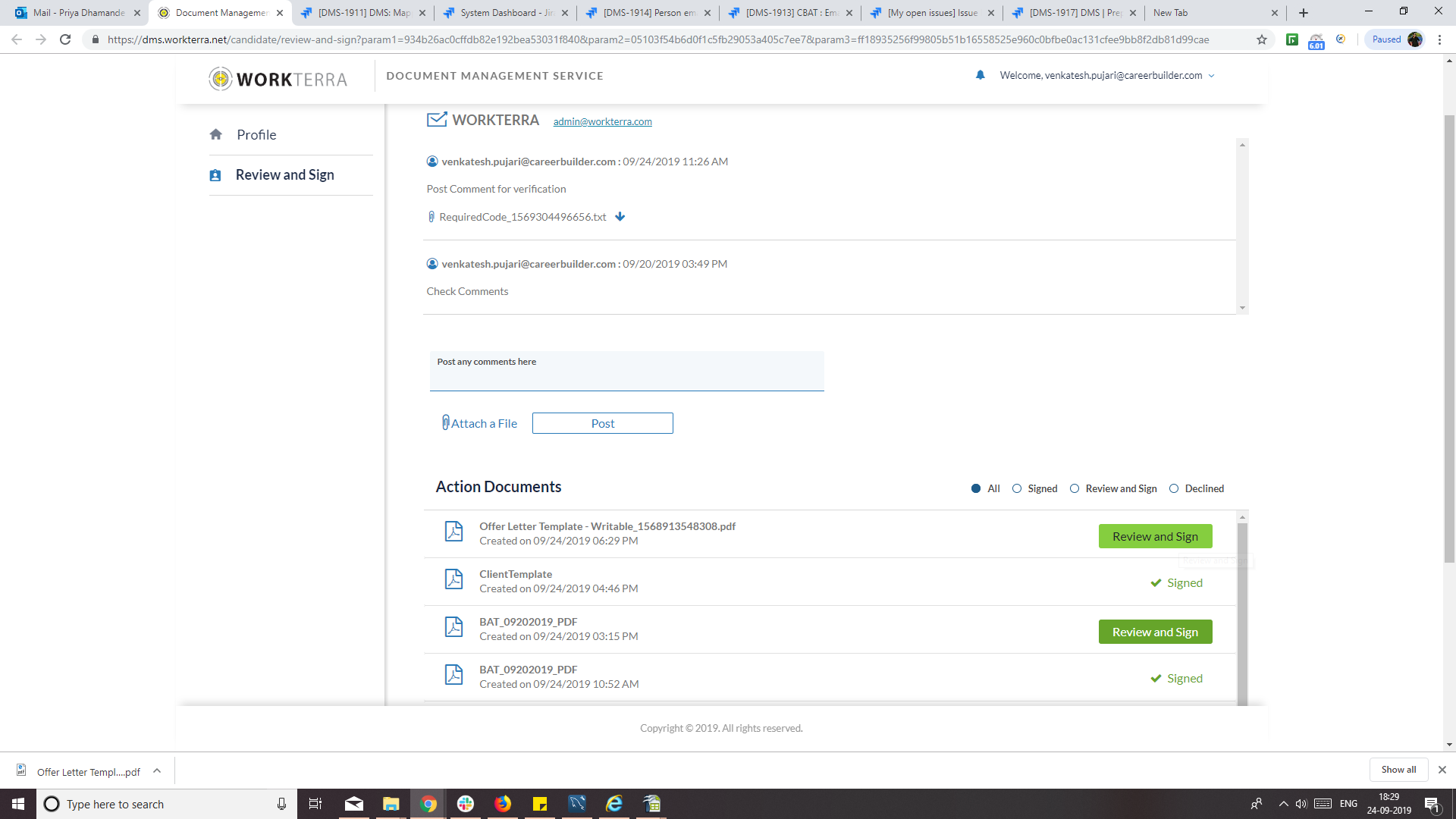Screen dimensions: 1456x819
Task: Select the Declined filter radio button
Action: [1174, 488]
